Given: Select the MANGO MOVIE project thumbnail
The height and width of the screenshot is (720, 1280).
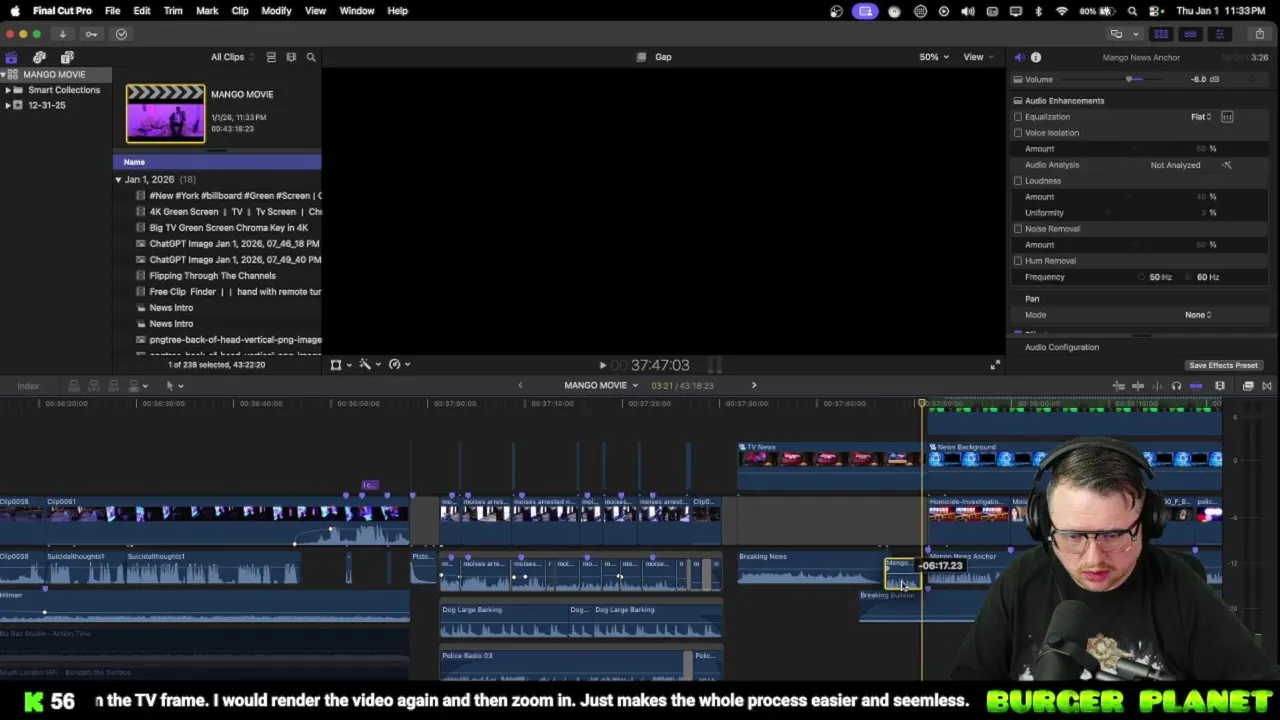Looking at the screenshot, I should tap(165, 114).
